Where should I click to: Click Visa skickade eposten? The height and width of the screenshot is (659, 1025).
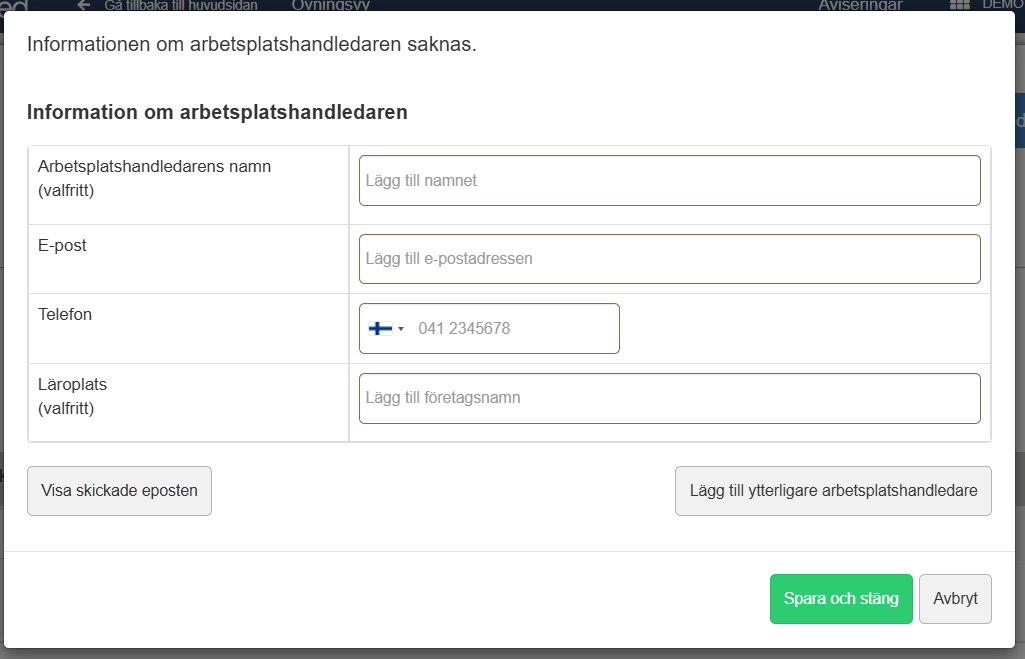tap(119, 491)
